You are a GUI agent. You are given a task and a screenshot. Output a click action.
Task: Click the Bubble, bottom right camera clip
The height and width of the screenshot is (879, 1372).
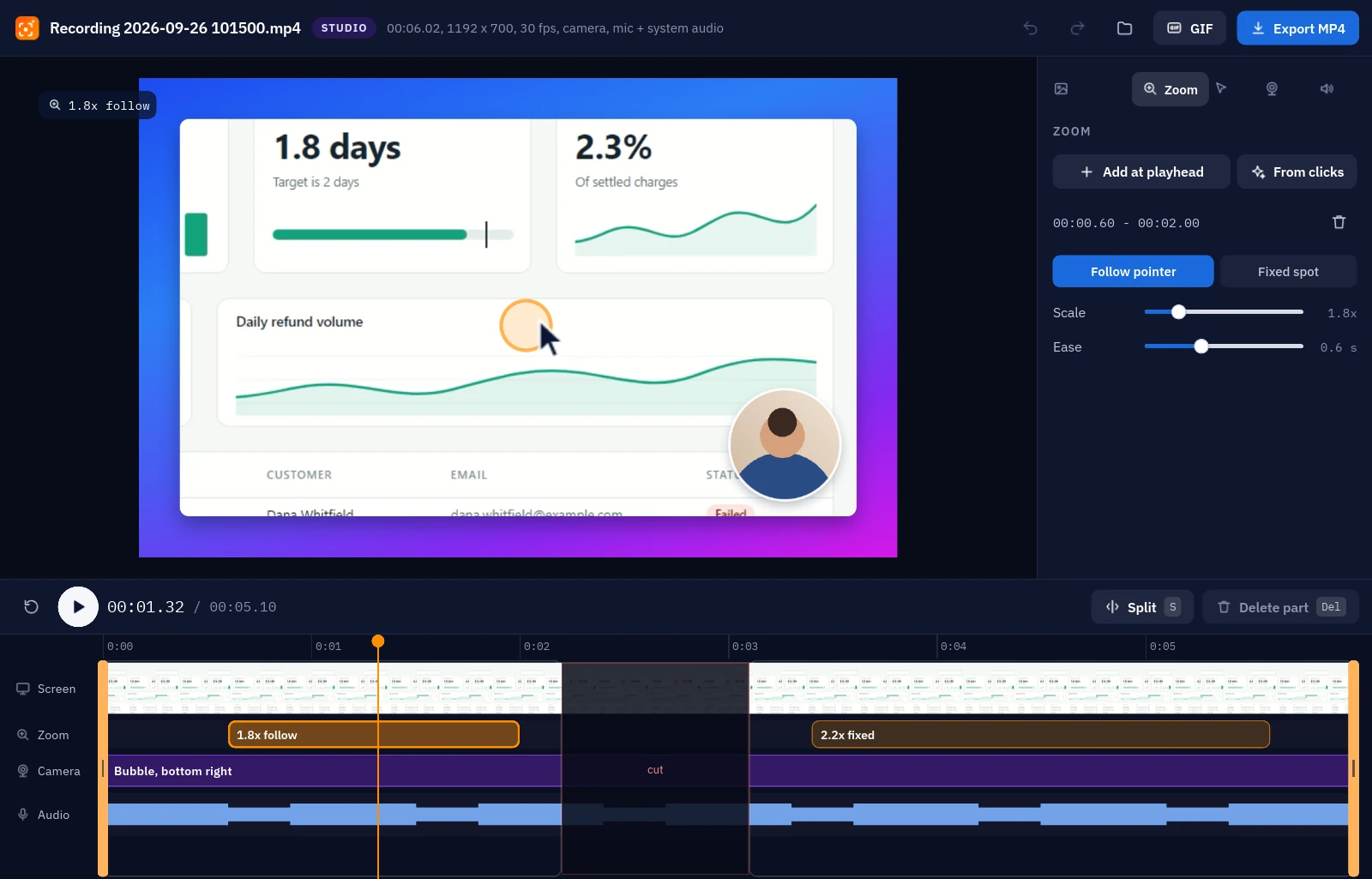tap(334, 771)
